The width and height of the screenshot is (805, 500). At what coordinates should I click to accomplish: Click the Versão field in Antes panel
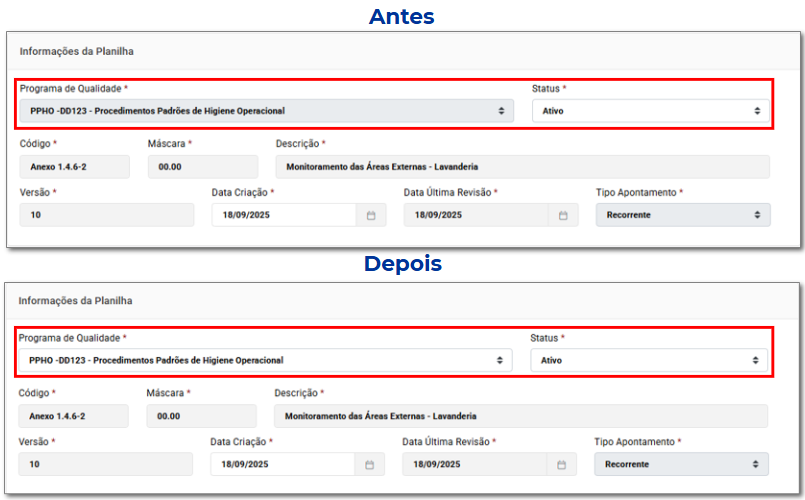107,215
